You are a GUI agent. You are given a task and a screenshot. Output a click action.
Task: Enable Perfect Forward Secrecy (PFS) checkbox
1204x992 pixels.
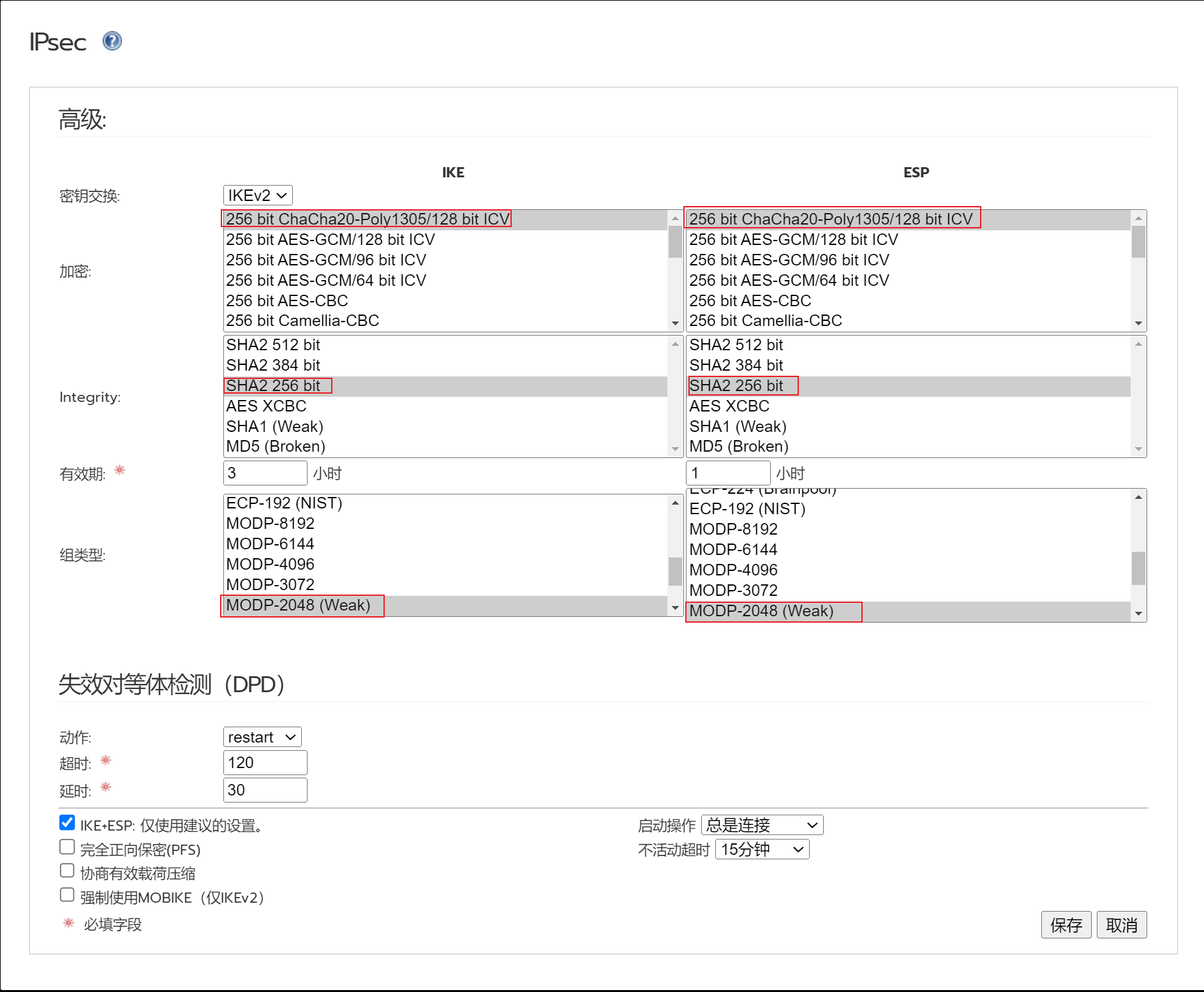pos(67,847)
